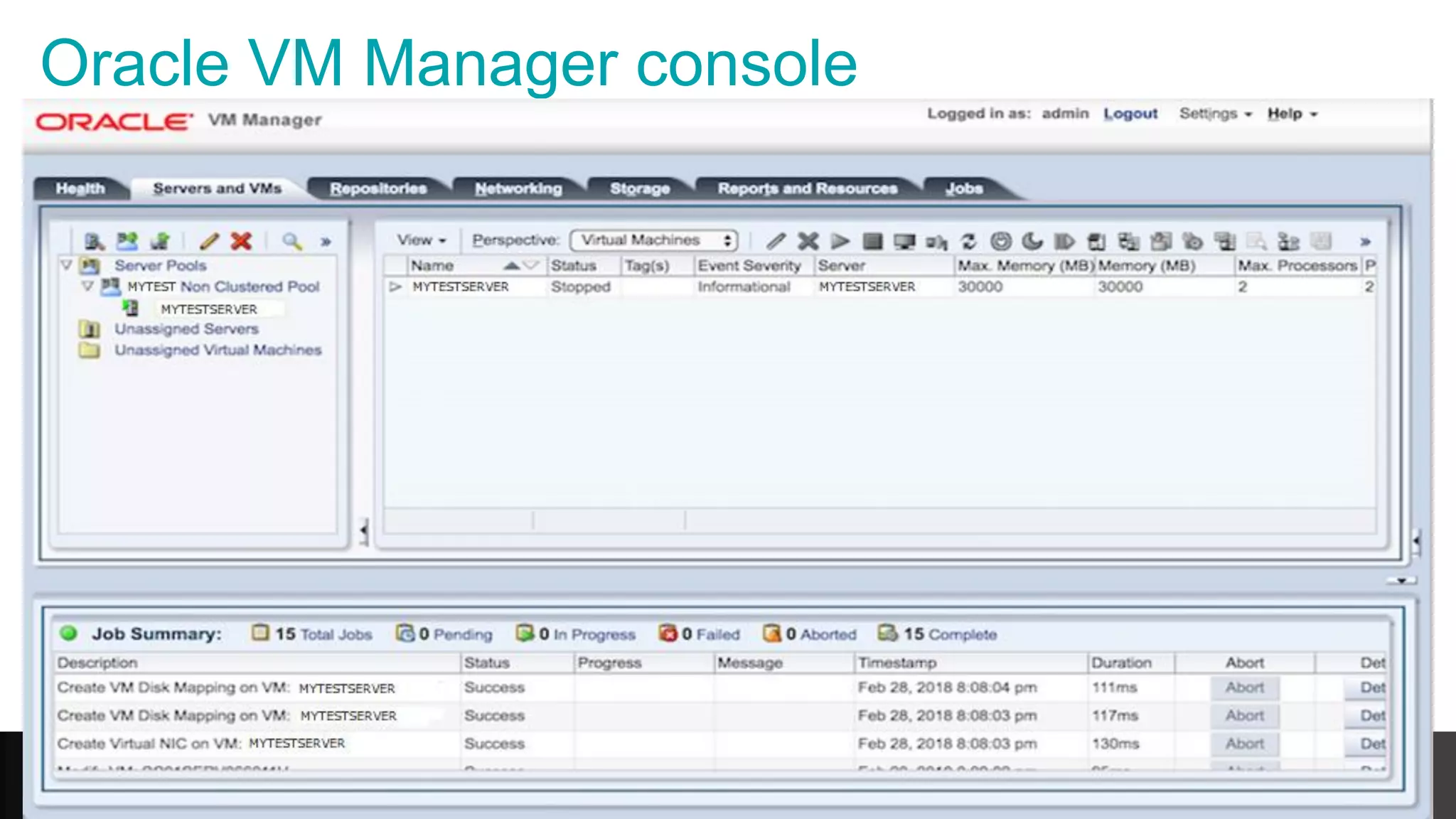Click the Launch Console monitor icon
1456x819 pixels.
[904, 241]
